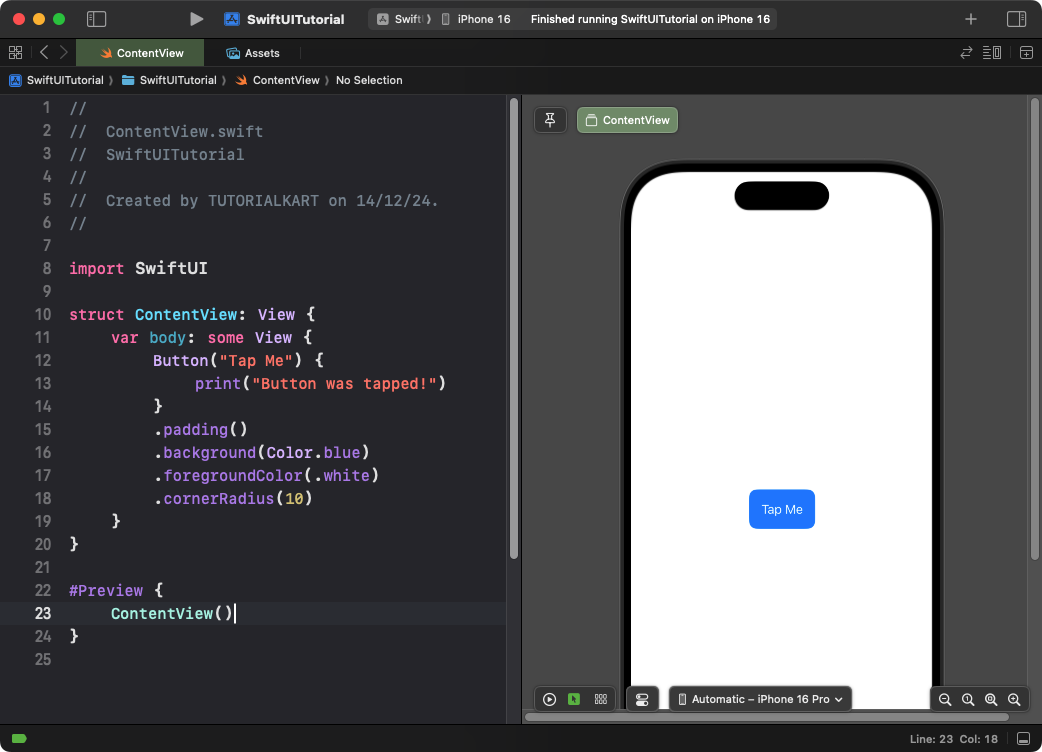Screen dimensions: 1042x752
Task: Toggle zoom to actual size magnifier
Action: [x=968, y=699]
